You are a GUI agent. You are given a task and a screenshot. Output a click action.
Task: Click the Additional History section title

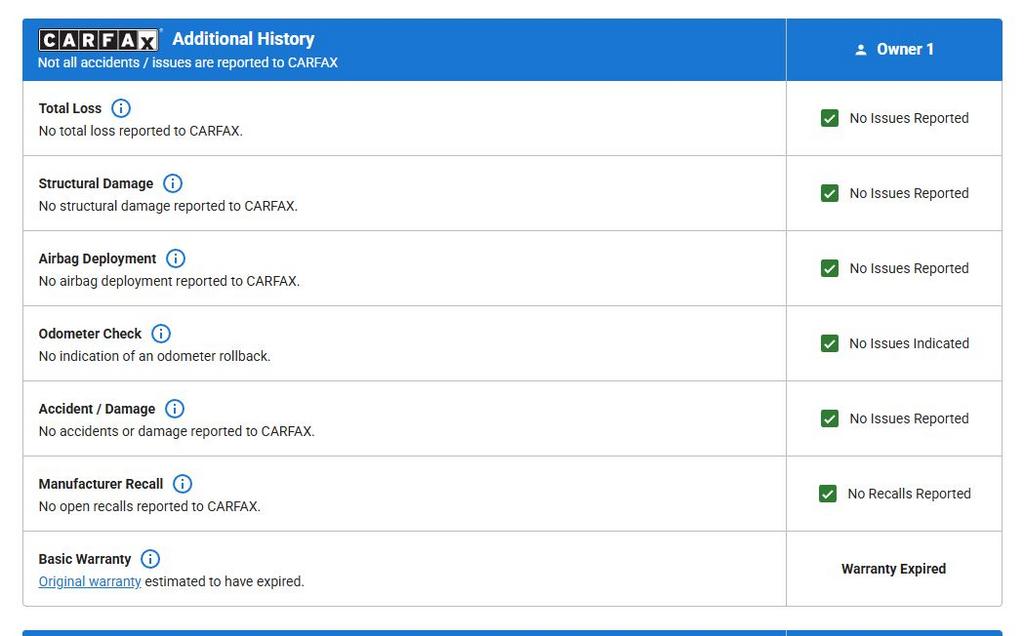pyautogui.click(x=243, y=39)
